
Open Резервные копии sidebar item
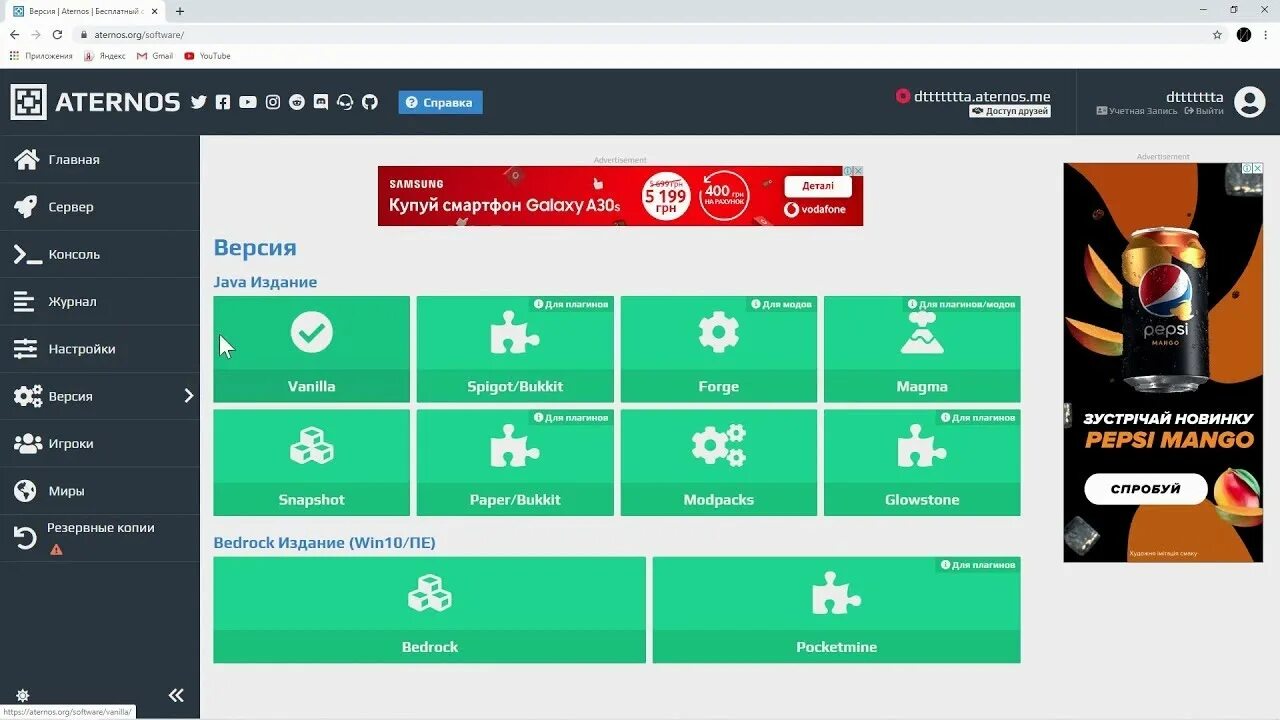pos(100,538)
